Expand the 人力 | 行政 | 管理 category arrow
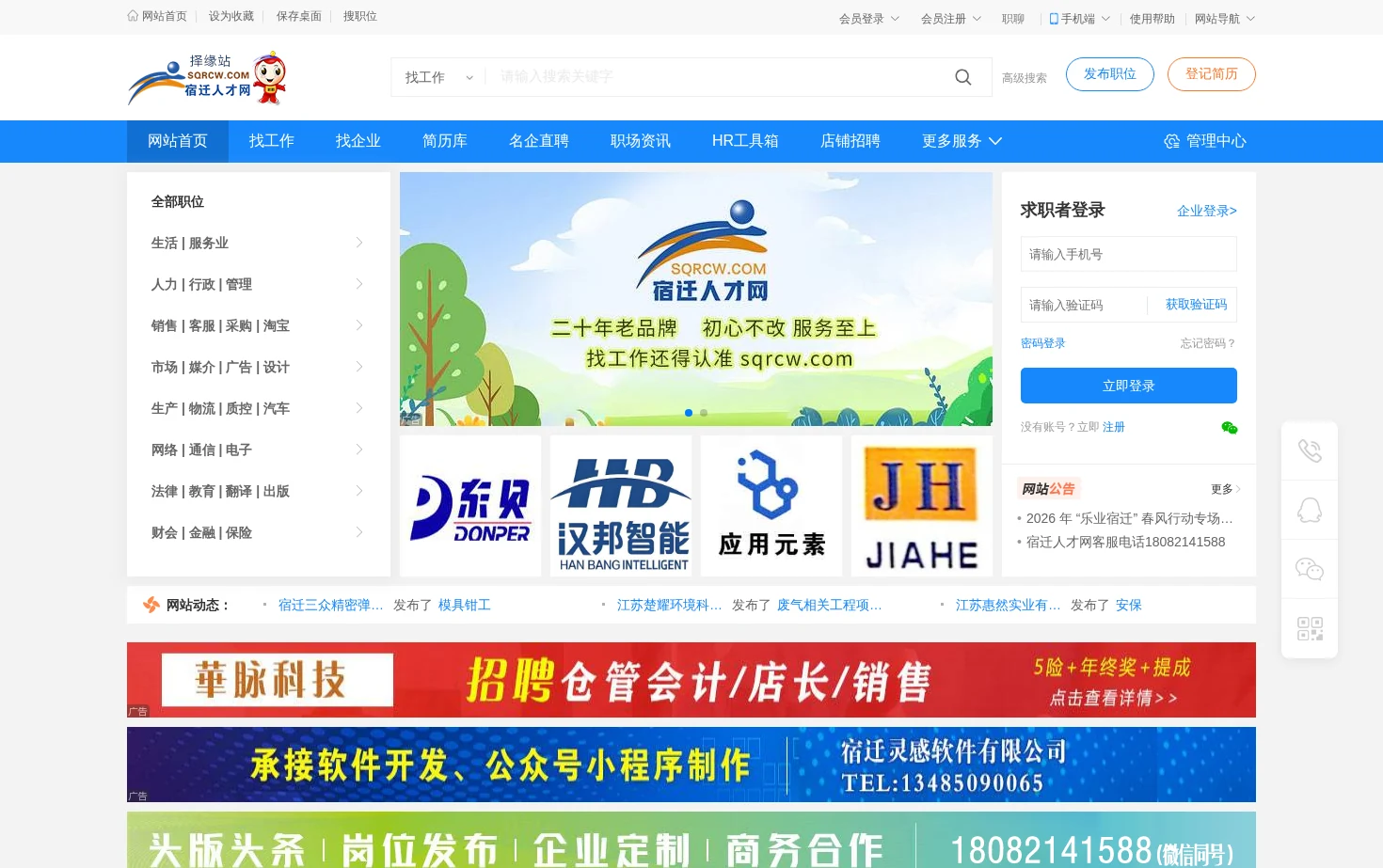 (359, 284)
